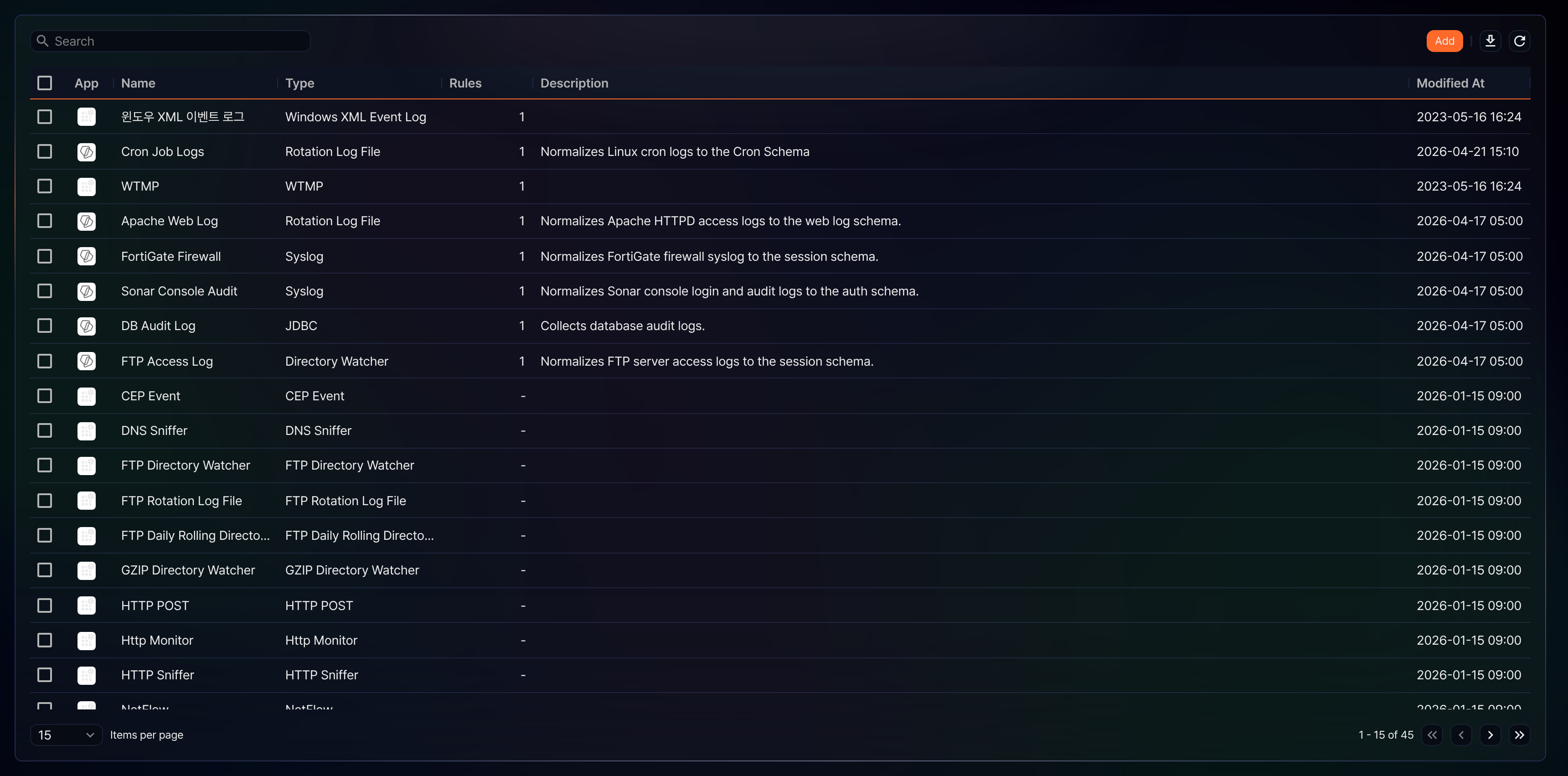Click the FTP Access Log app icon
Screen dimensions: 1568x776
[87, 361]
